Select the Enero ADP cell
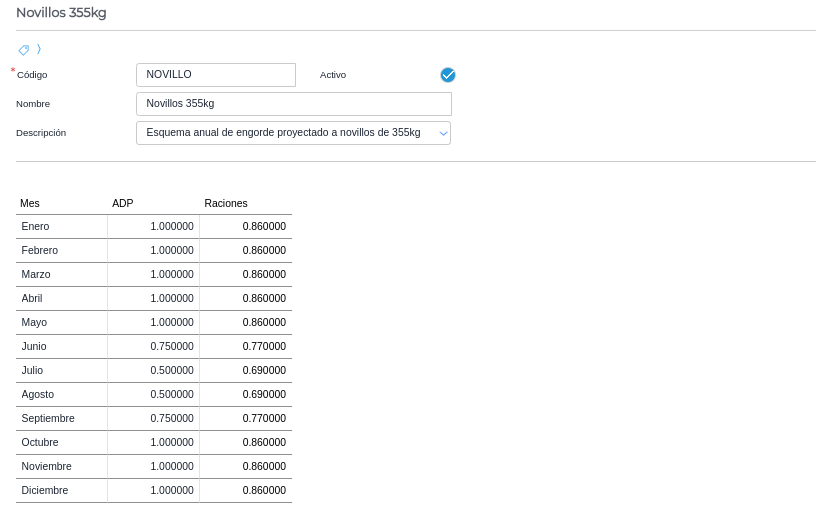816x518 pixels. [x=154, y=227]
